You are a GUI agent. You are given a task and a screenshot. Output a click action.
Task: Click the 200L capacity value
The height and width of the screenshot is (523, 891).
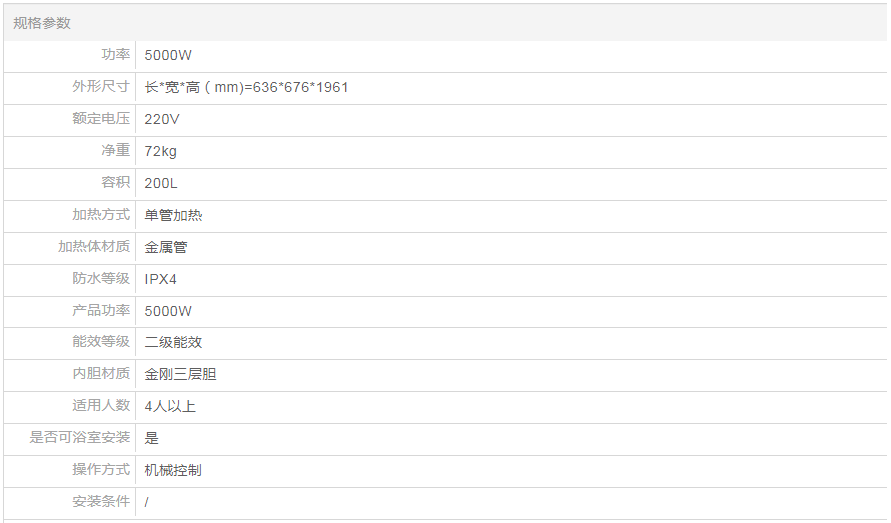161,183
